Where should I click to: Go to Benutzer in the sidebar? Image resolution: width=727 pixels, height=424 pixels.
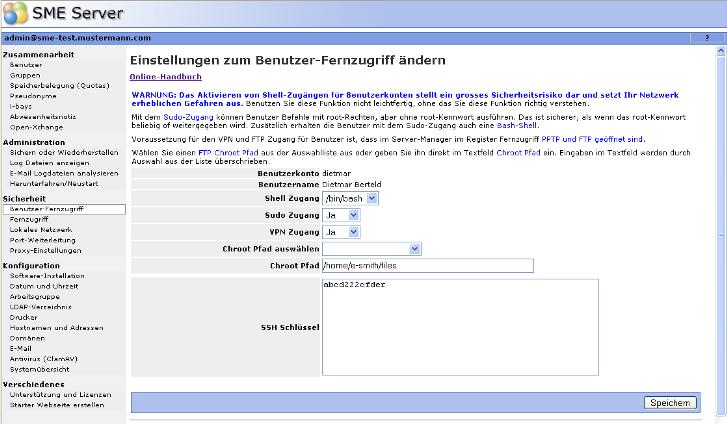pos(26,64)
